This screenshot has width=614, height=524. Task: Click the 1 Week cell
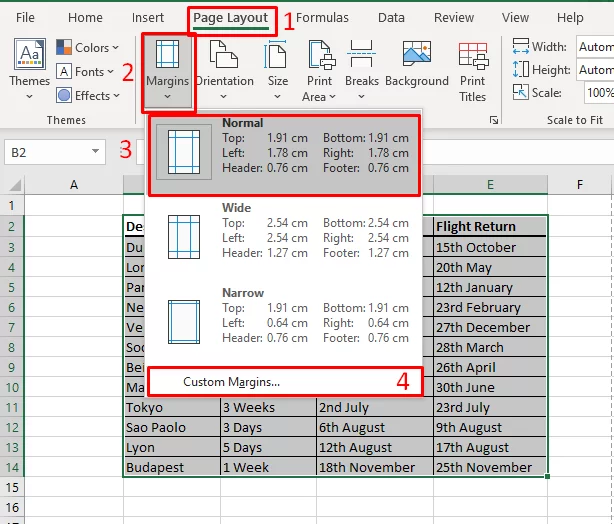pyautogui.click(x=268, y=467)
